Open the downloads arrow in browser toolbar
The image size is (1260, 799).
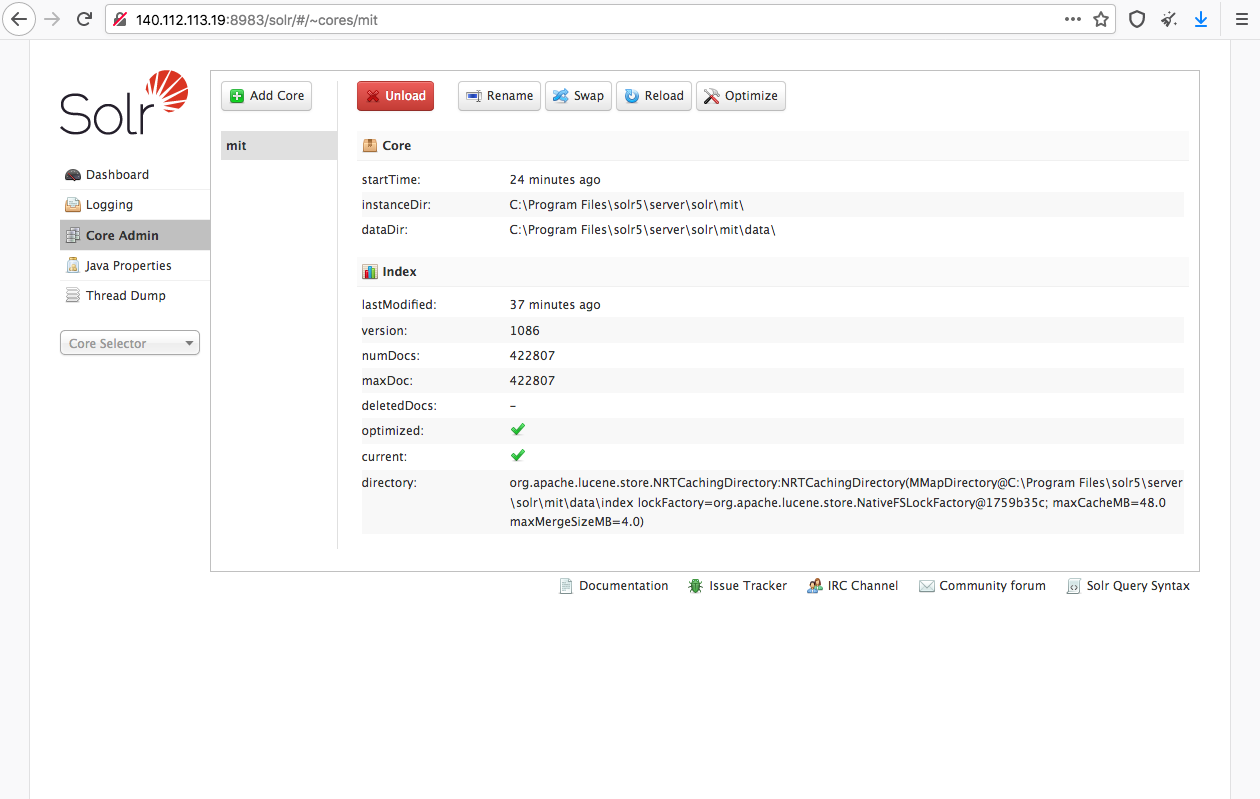(x=1201, y=19)
